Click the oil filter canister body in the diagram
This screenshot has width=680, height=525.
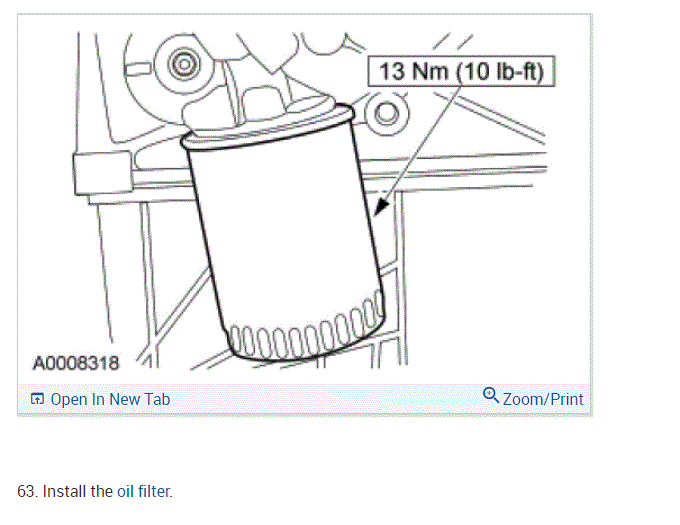point(284,234)
